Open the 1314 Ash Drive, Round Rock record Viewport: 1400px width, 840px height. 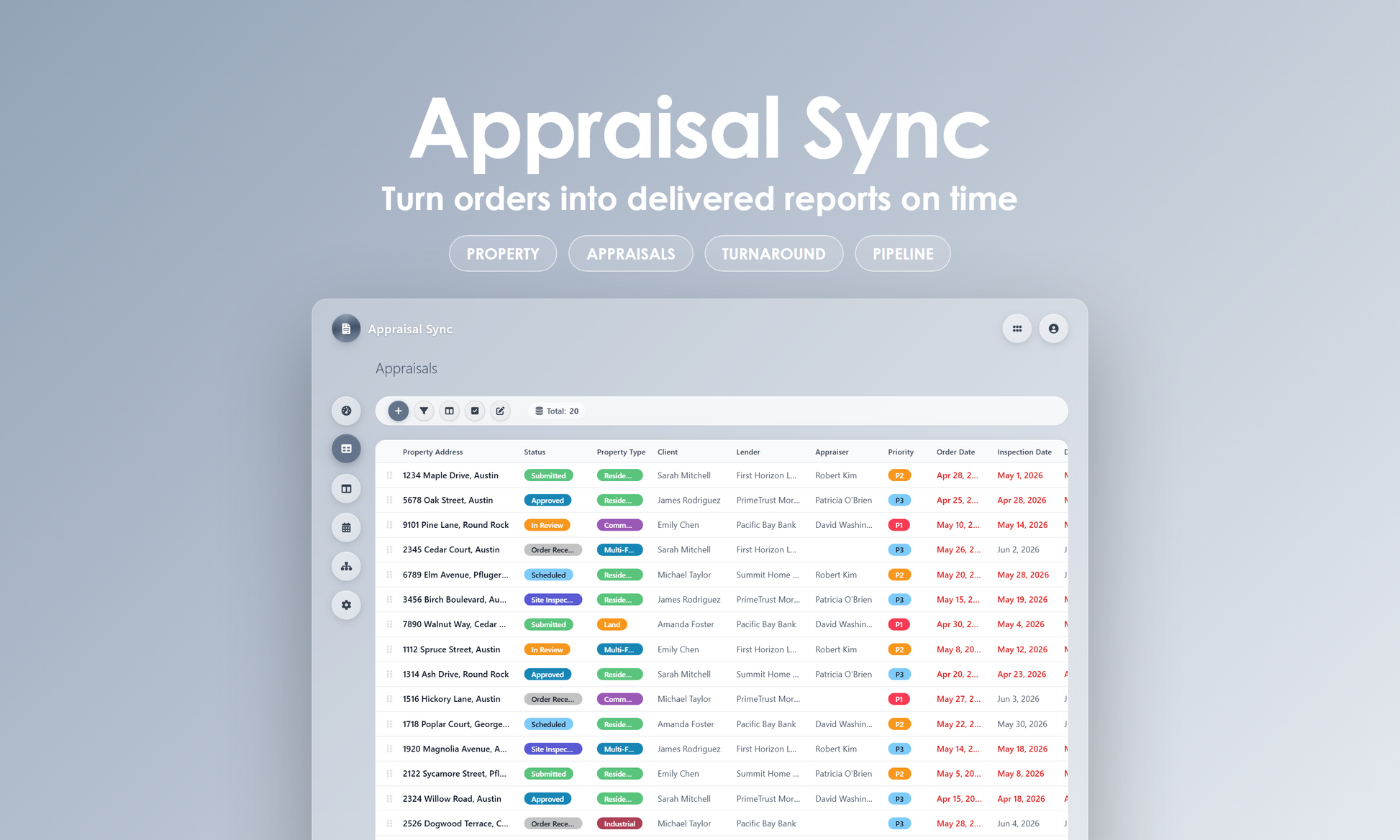point(455,674)
